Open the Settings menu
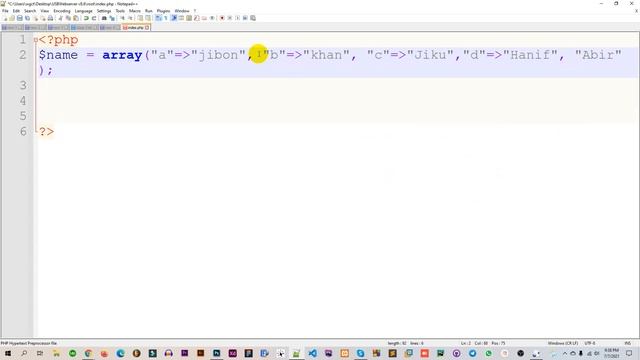Viewport: 640px width, 360px height. tap(104, 11)
